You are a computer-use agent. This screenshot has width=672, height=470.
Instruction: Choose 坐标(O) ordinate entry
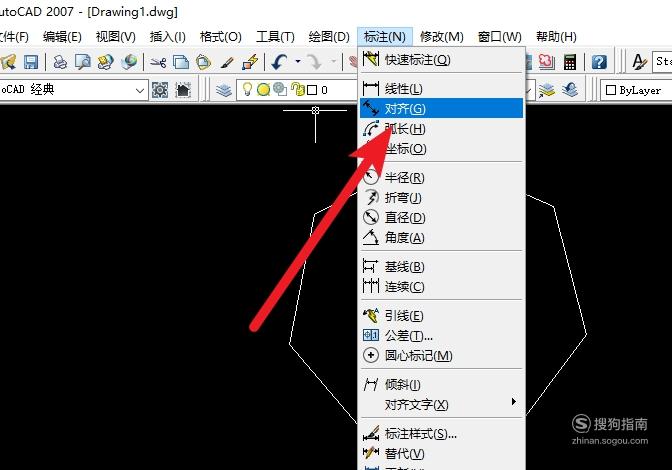click(441, 149)
